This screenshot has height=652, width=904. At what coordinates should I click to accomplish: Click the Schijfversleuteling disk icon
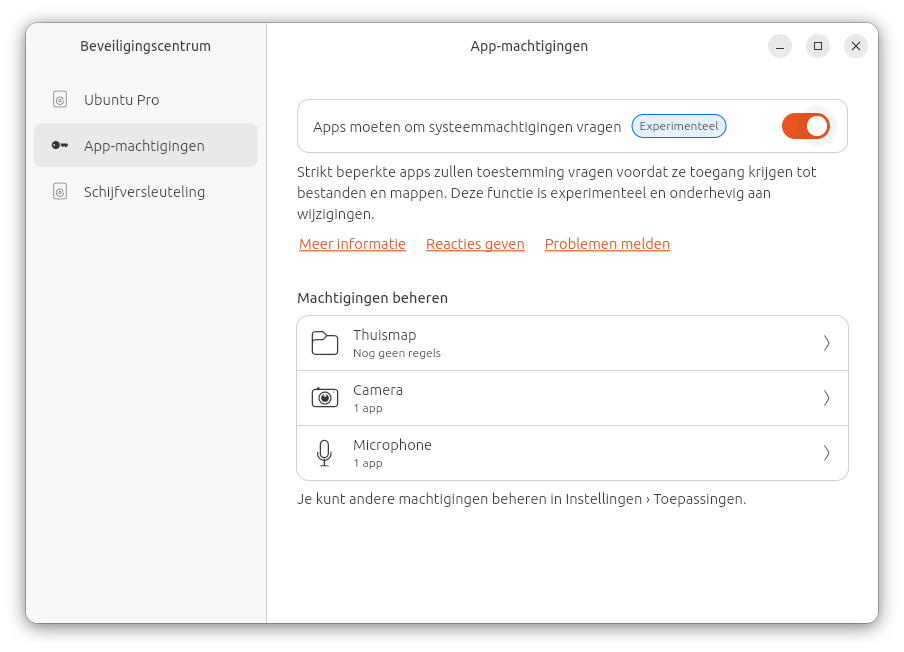[60, 191]
